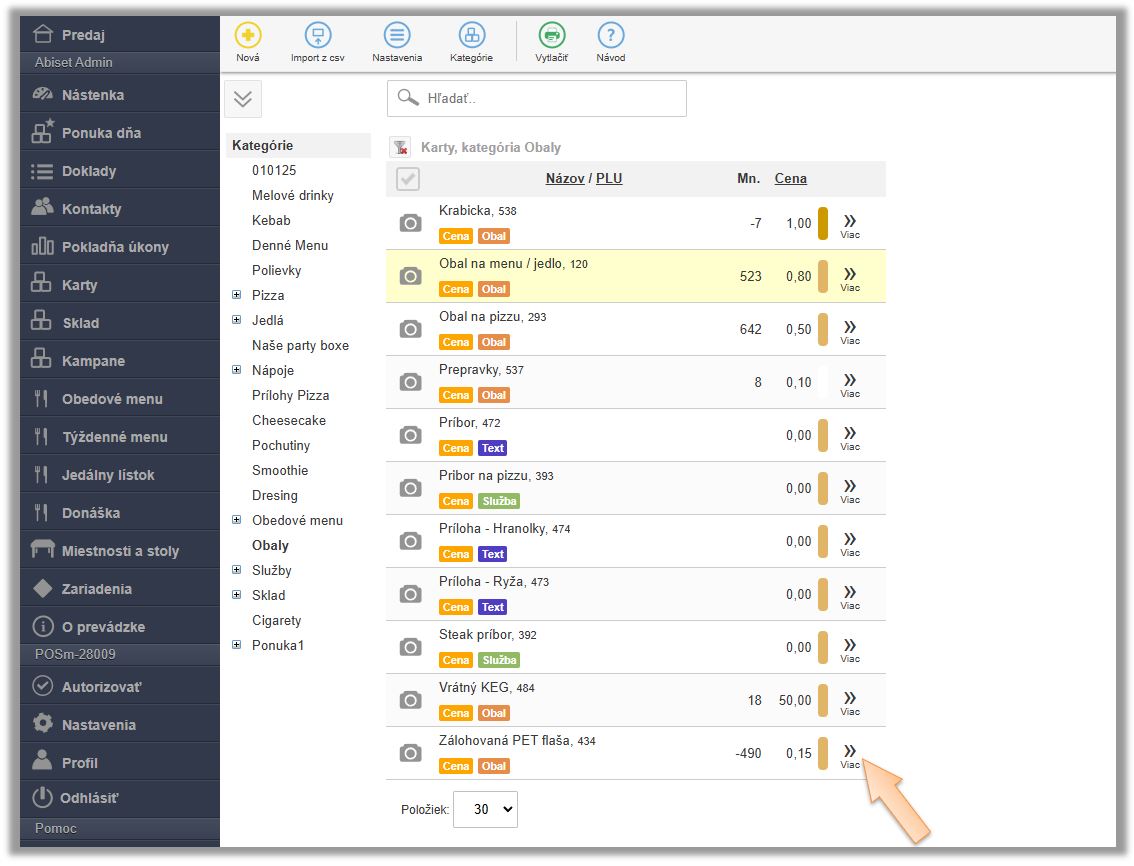This screenshot has height=866, width=1134.
Task: Open the Návod help icon
Action: tap(610, 36)
